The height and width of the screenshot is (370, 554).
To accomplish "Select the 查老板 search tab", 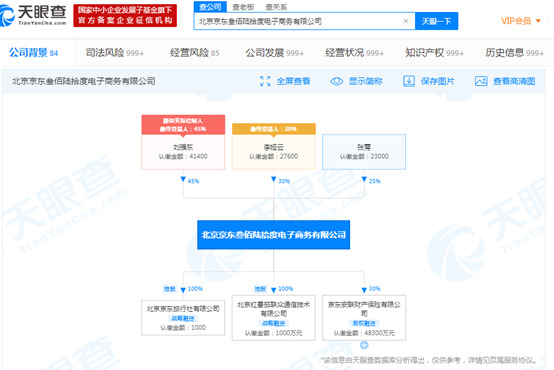I will [243, 7].
